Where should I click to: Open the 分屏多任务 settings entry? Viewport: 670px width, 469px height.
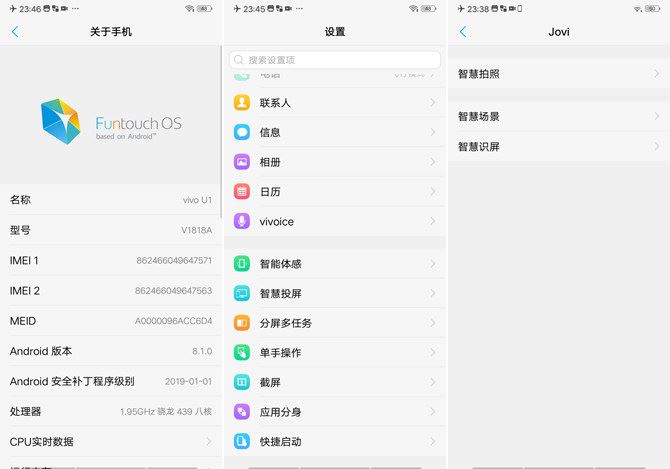[335, 323]
